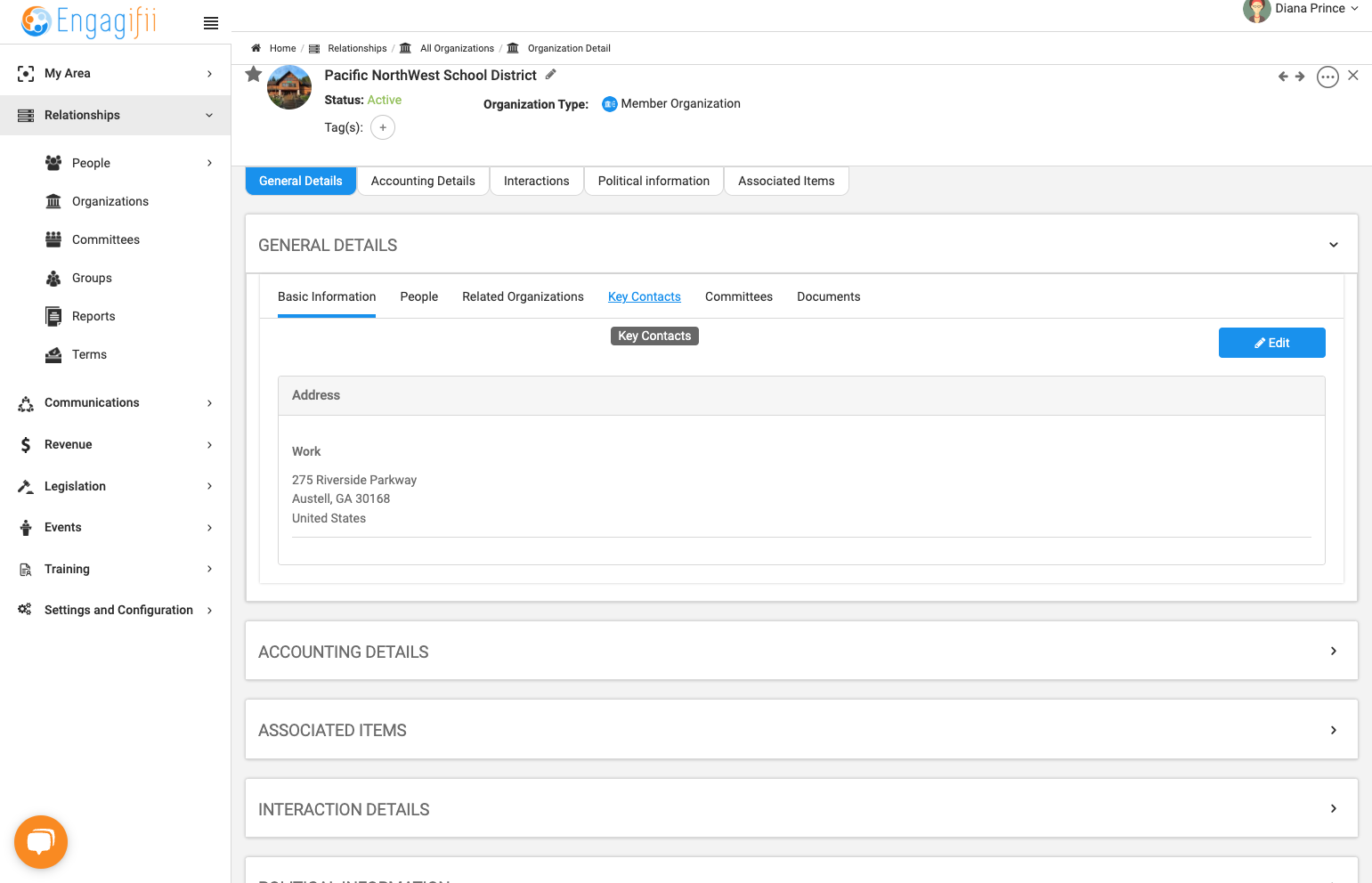Screen dimensions: 1372x883
Task: Switch to the Accounting Details tab
Action: tap(423, 181)
